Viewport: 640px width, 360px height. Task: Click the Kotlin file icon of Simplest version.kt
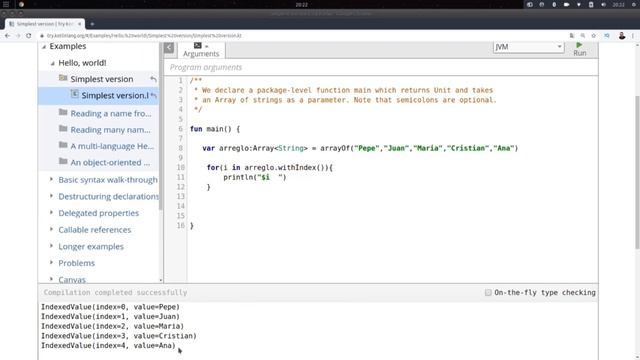74,94
